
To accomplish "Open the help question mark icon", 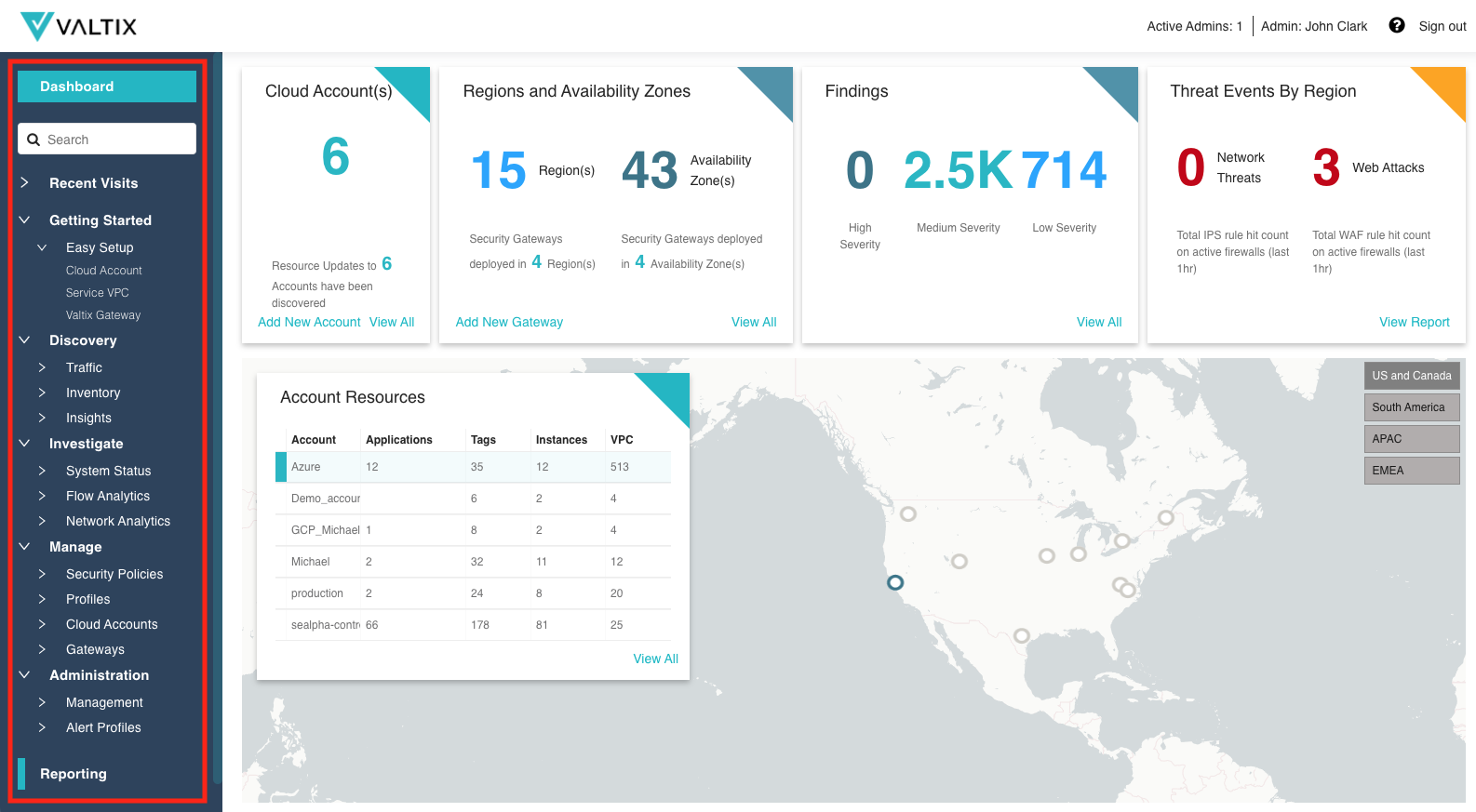I will [x=1396, y=25].
